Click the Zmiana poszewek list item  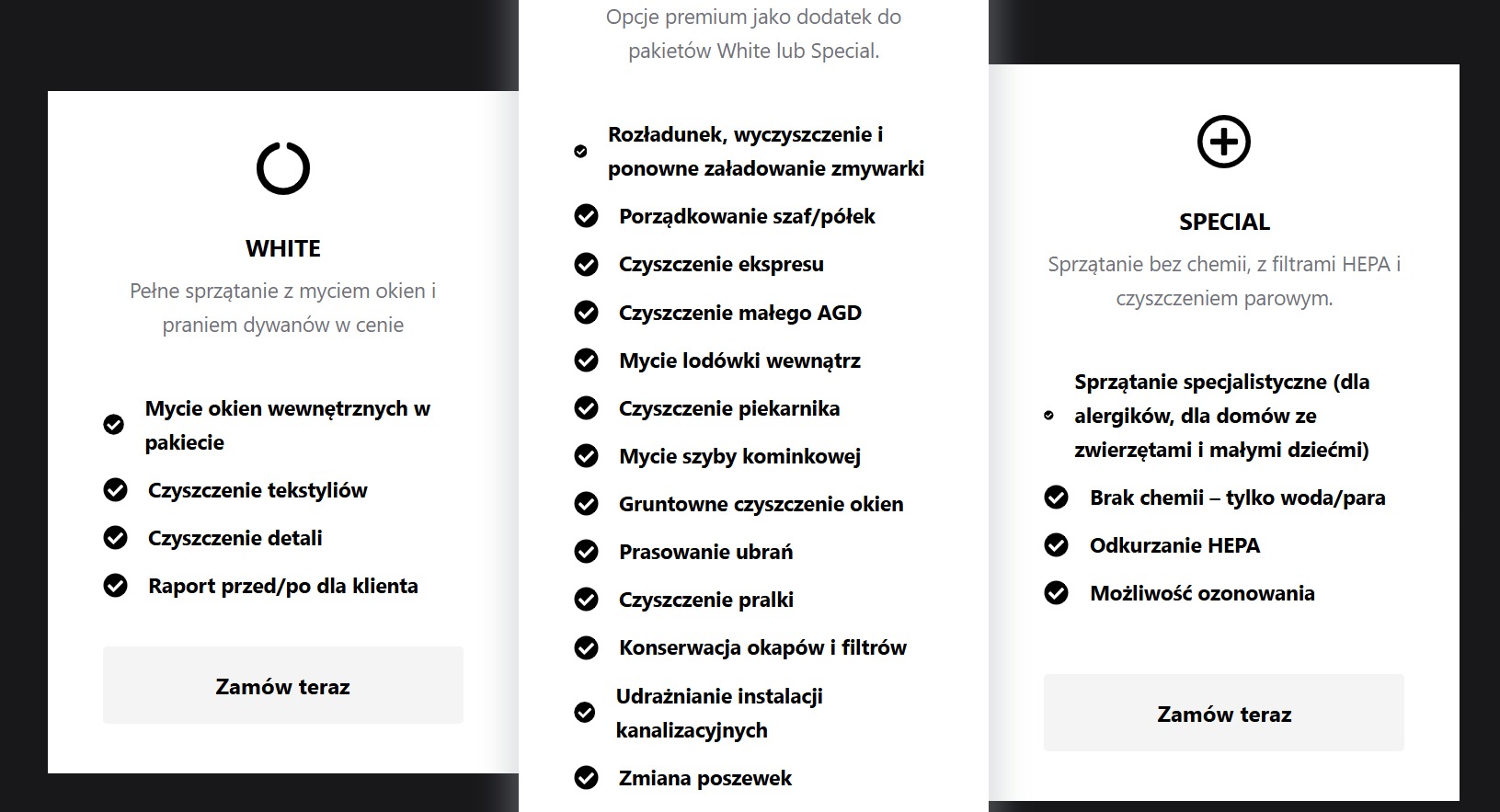click(x=704, y=778)
